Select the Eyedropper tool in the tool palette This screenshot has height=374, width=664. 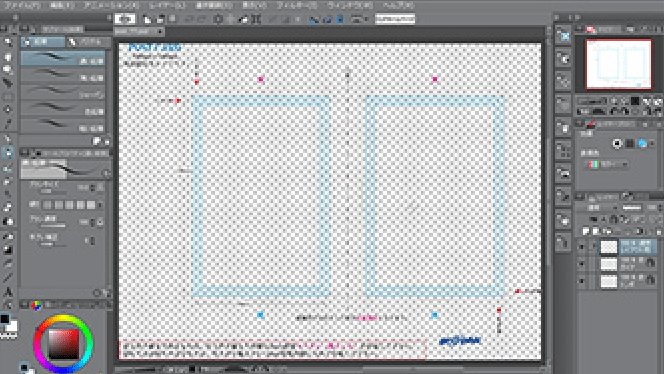click(x=8, y=124)
